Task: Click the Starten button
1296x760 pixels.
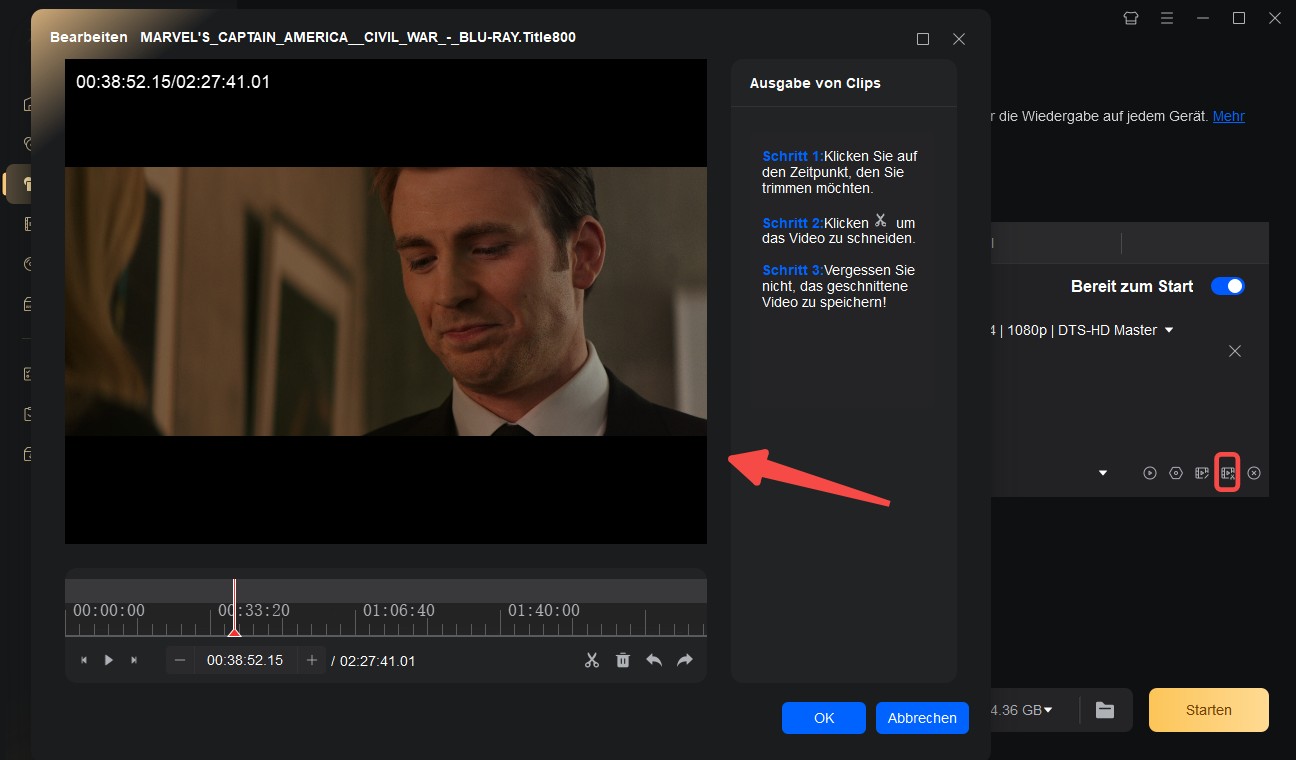Action: coord(1209,710)
